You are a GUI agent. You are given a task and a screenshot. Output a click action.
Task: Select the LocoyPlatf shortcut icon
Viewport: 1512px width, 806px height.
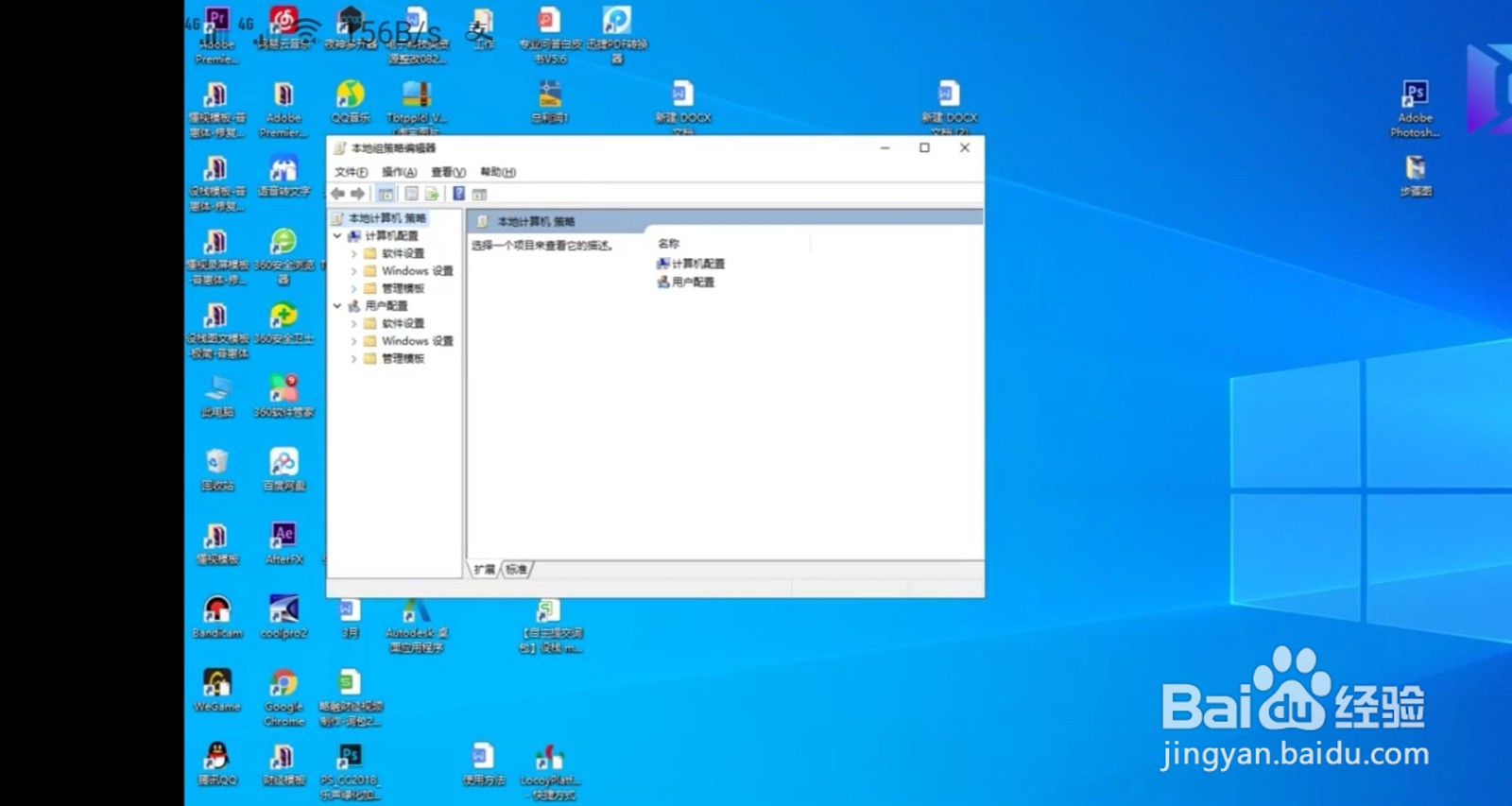[549, 773]
